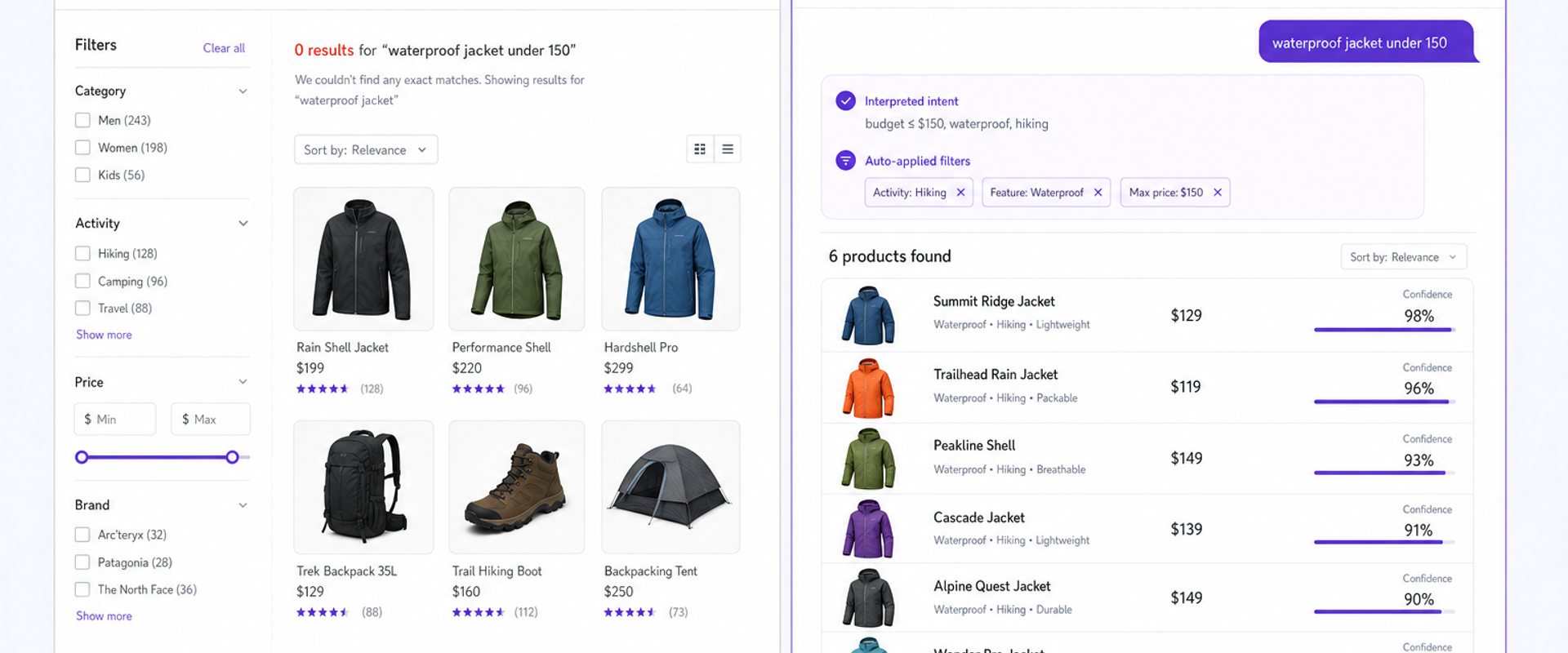Click the $ Min price input field

(115, 419)
